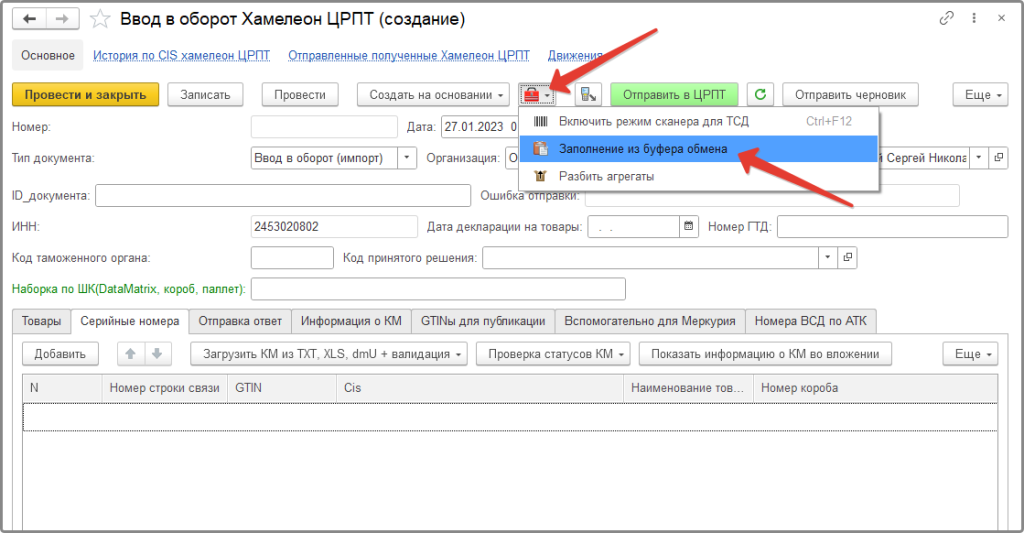Click Код таможенного органа input field
This screenshot has width=1024, height=533.
click(292, 258)
